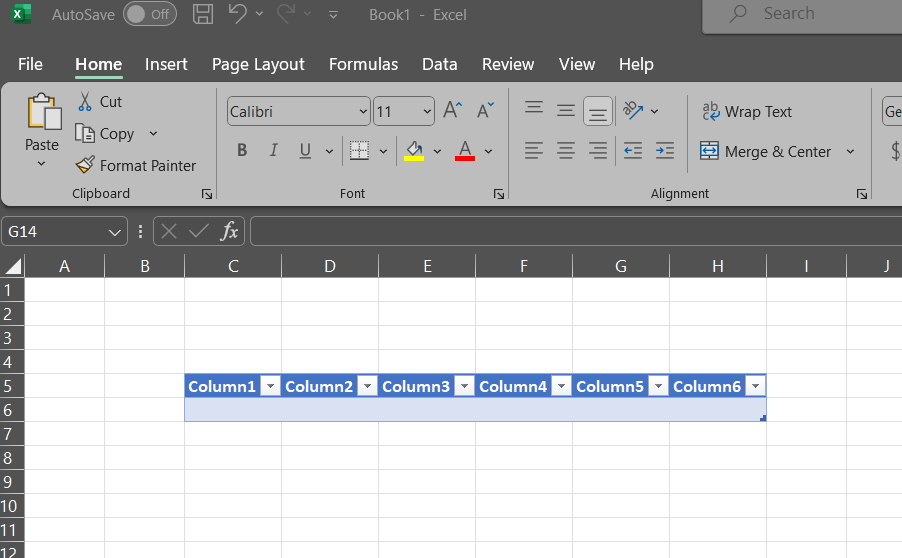Apply the yellow Fill Color

414,151
